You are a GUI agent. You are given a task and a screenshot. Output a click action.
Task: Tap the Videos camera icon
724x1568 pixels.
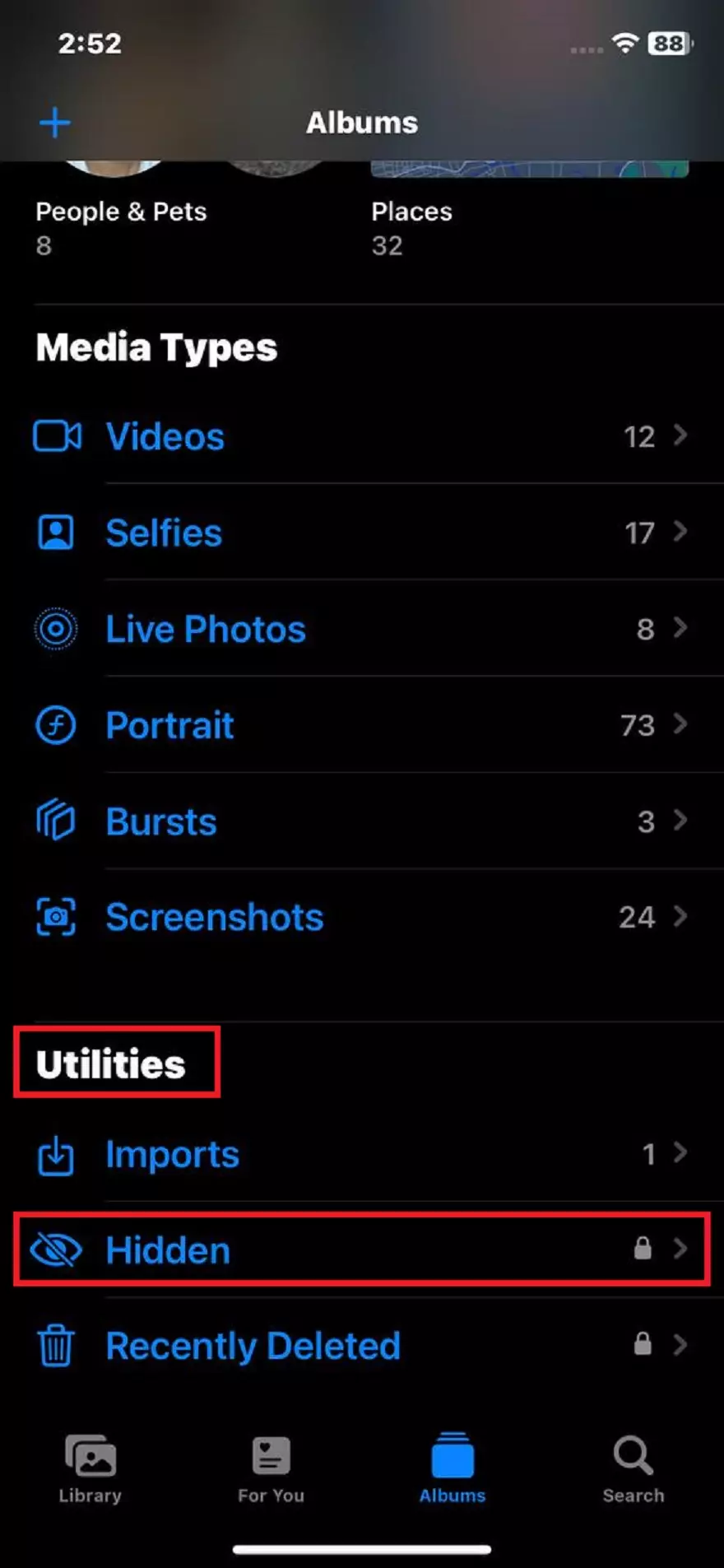(x=57, y=436)
